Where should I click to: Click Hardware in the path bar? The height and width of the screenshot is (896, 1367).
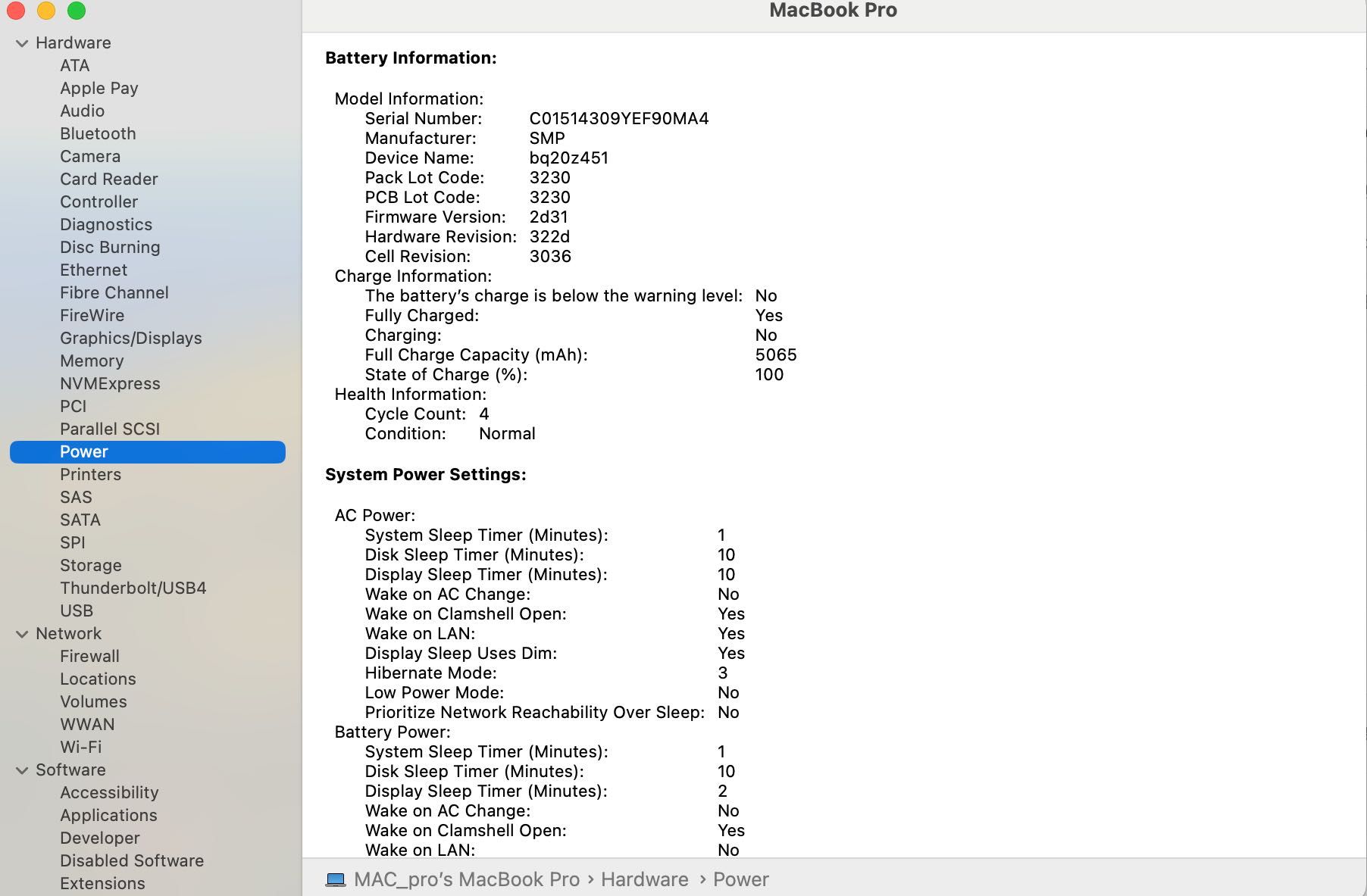point(645,879)
